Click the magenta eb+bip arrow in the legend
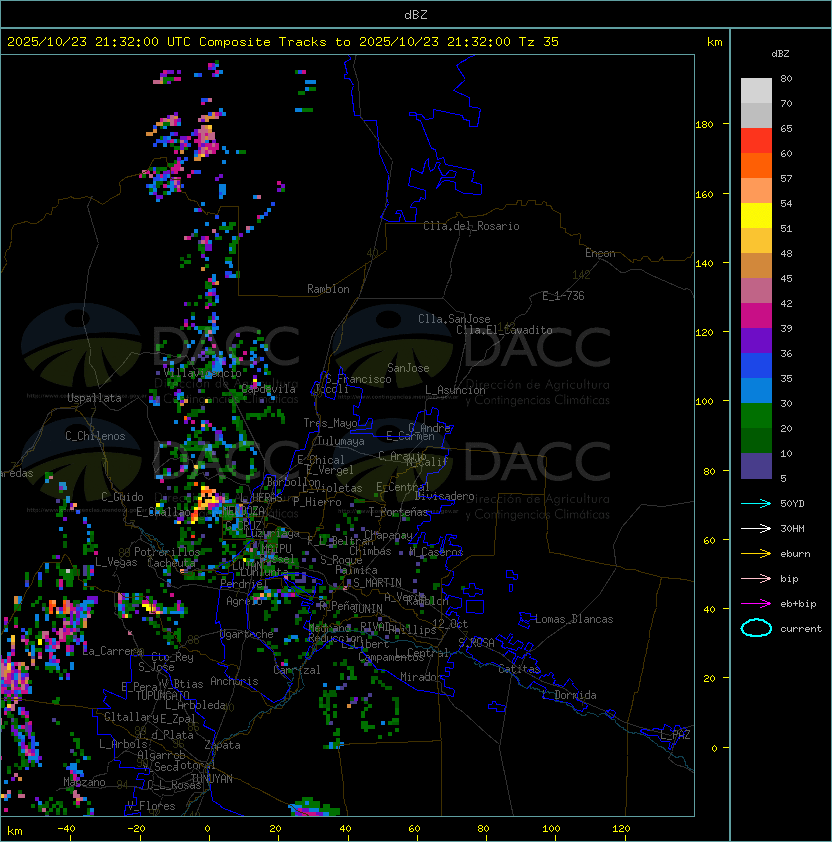This screenshot has height=842, width=832. 756,604
